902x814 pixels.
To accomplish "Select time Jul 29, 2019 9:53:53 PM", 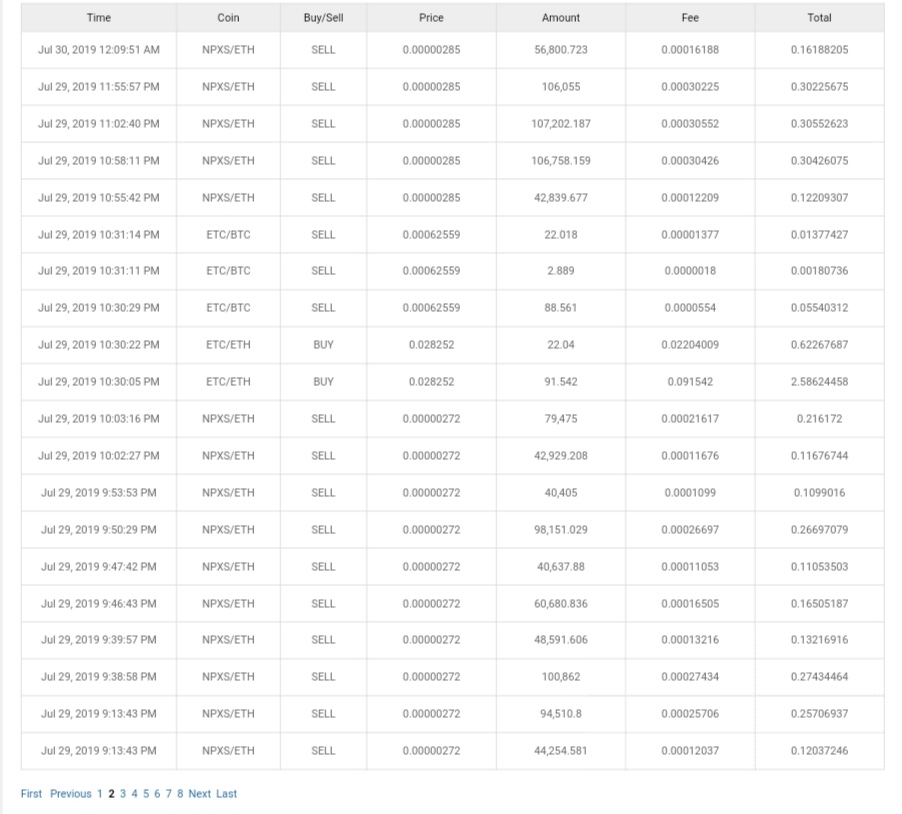I will pyautogui.click(x=98, y=492).
